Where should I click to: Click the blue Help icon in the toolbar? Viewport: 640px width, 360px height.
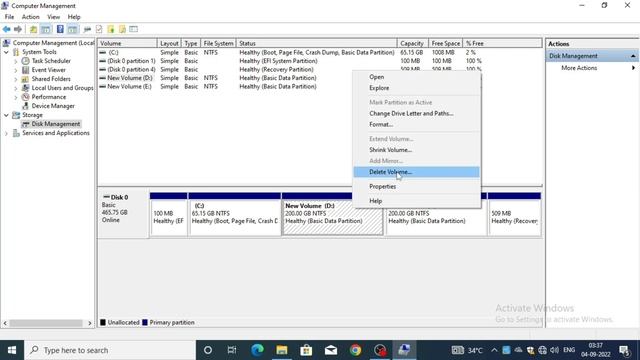pyautogui.click(x=60, y=29)
